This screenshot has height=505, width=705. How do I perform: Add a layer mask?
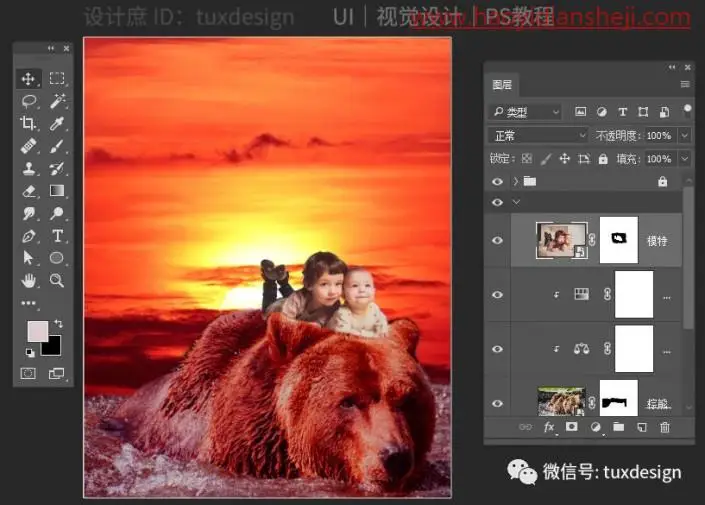click(x=571, y=427)
